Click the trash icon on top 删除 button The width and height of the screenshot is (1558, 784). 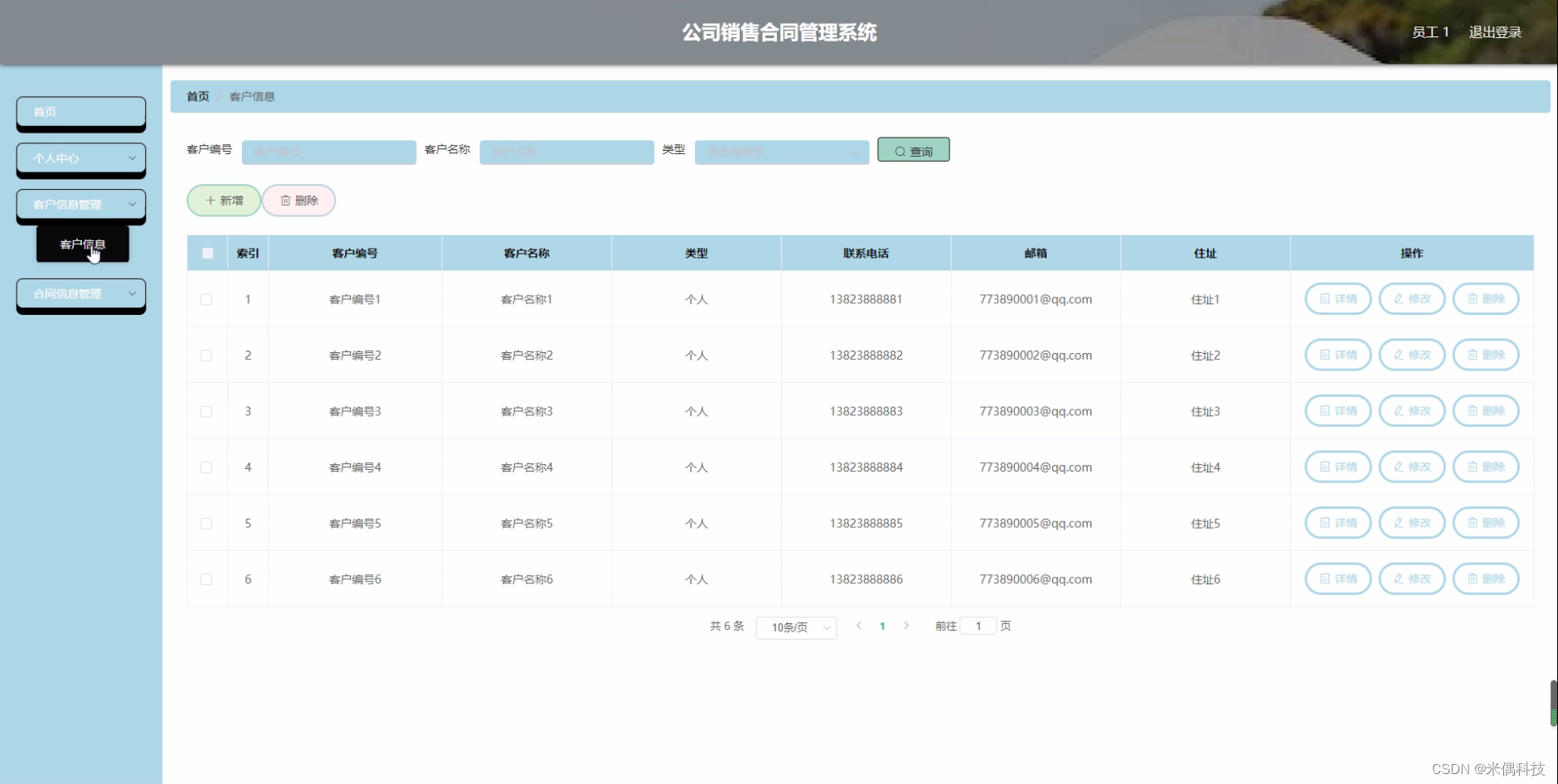[286, 200]
